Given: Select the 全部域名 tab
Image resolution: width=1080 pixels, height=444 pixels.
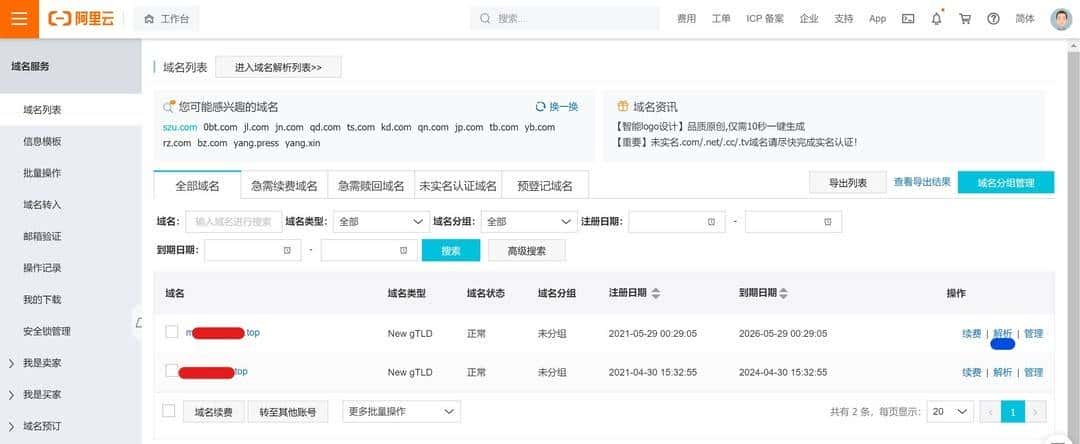Looking at the screenshot, I should (197, 185).
